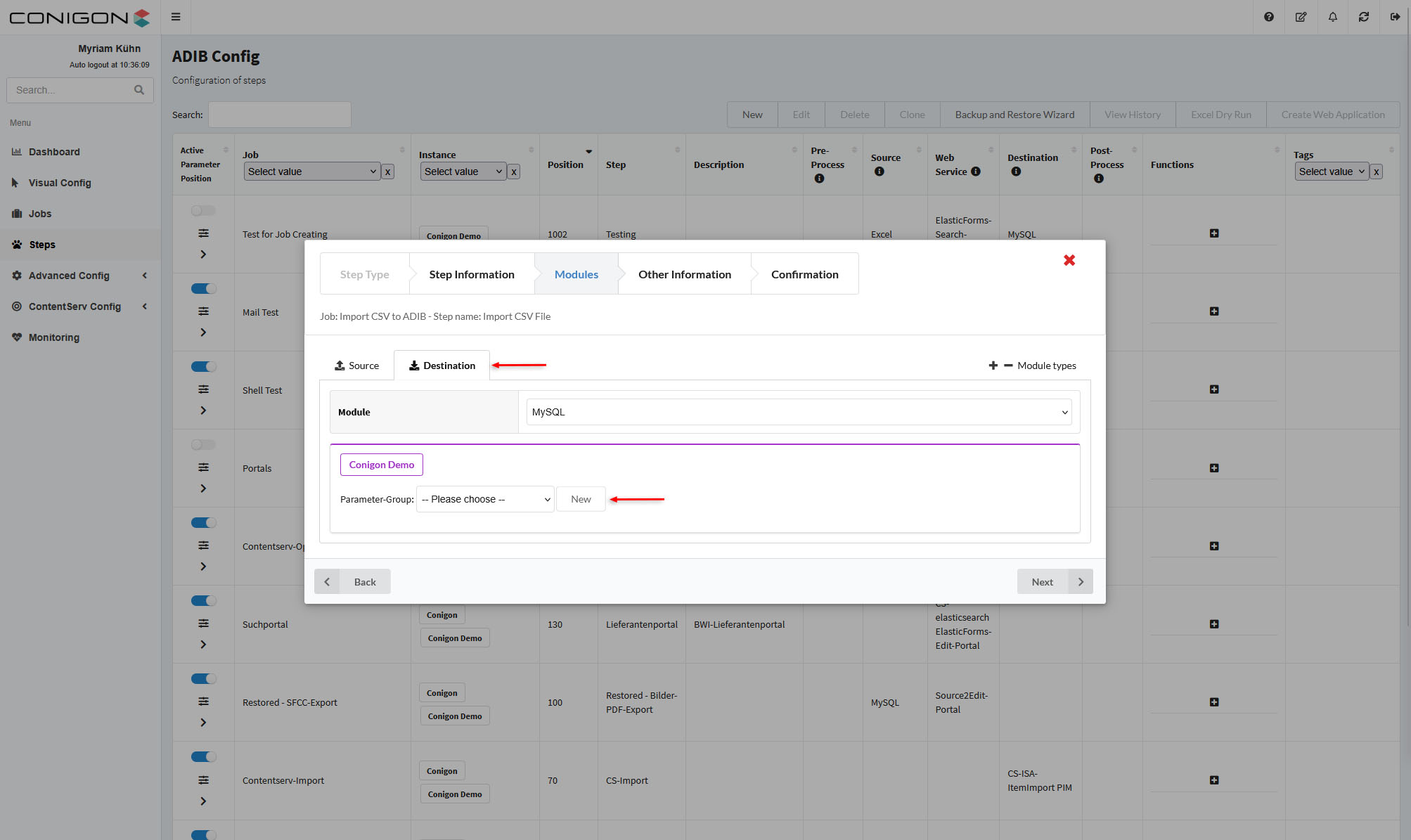Enable the Test for Job Creating toggle
Screen dimensions: 1411x840
203,210
